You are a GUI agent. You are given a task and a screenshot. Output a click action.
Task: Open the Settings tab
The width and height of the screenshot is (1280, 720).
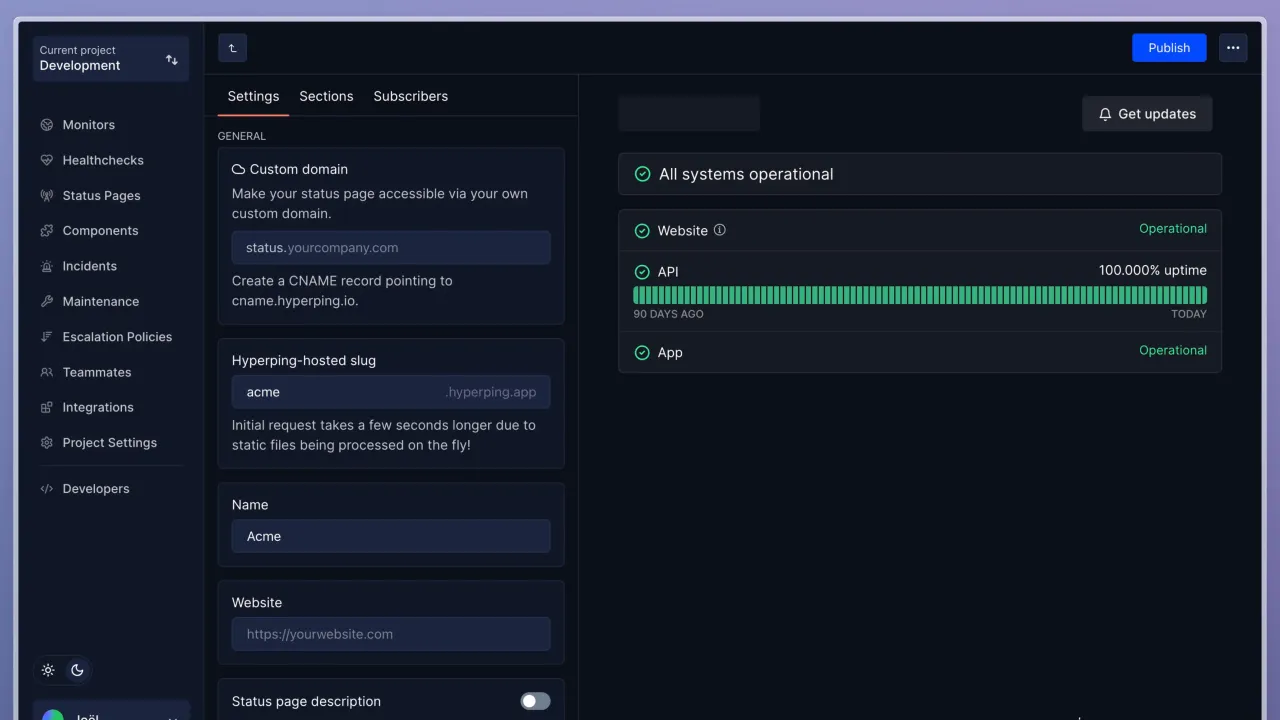[253, 96]
